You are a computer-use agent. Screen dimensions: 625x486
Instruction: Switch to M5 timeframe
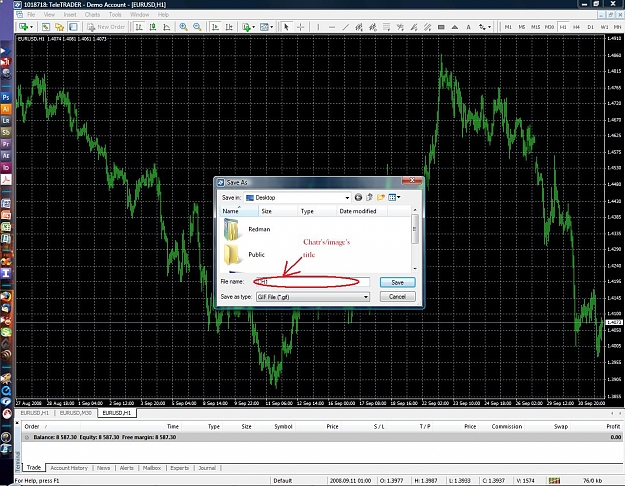coord(521,27)
